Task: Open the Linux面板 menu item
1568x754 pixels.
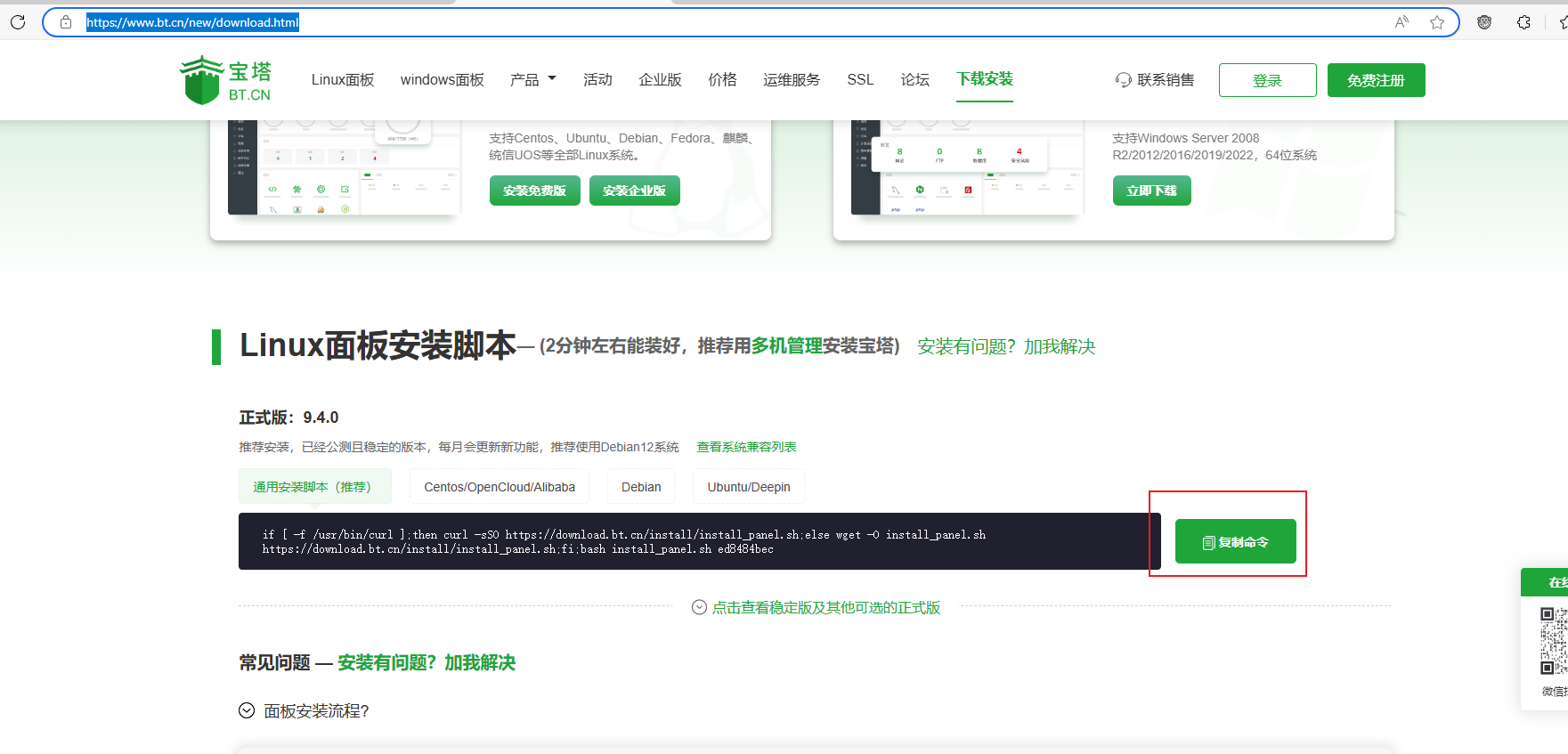Action: coord(343,80)
